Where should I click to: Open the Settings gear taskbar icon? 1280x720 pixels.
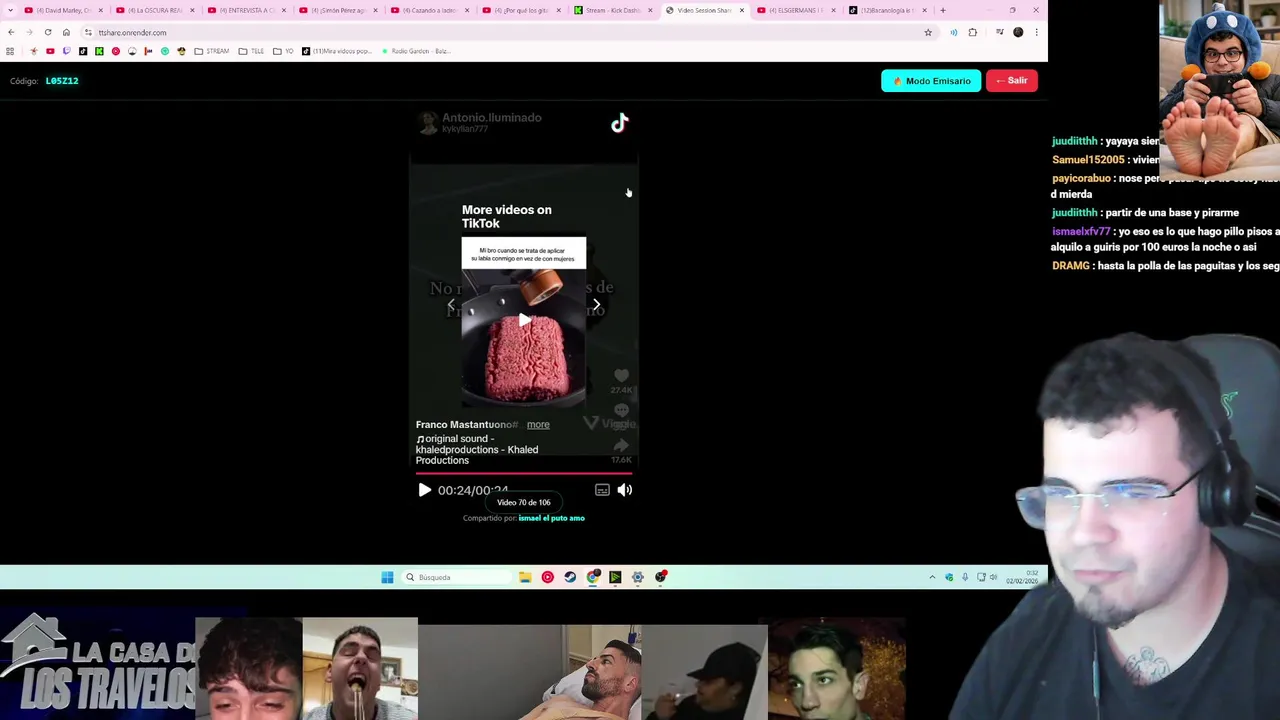[638, 577]
